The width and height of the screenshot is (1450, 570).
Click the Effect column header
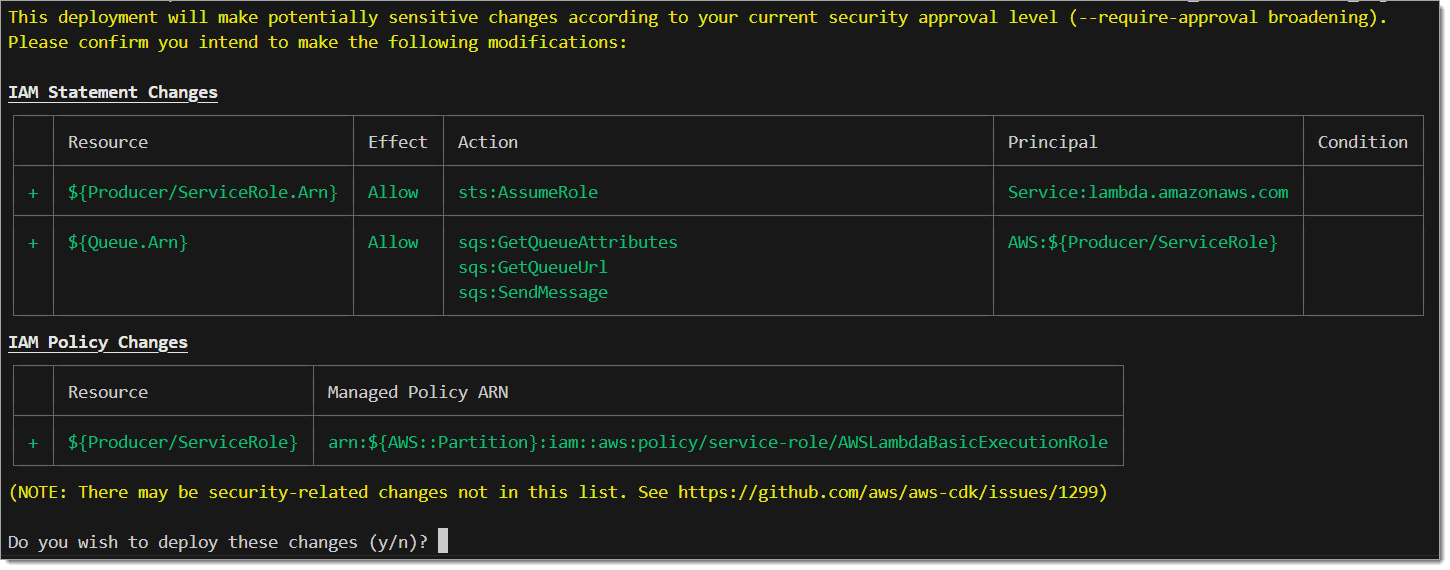[398, 142]
